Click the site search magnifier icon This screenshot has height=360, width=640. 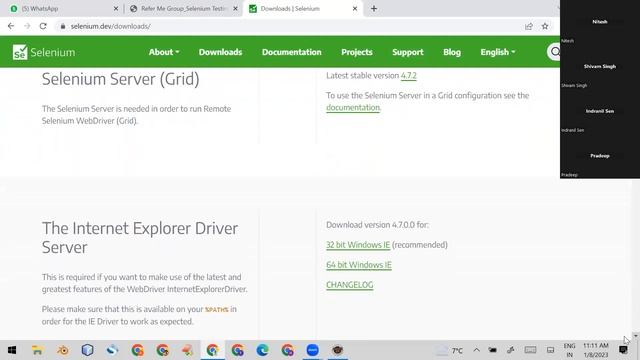coord(554,52)
